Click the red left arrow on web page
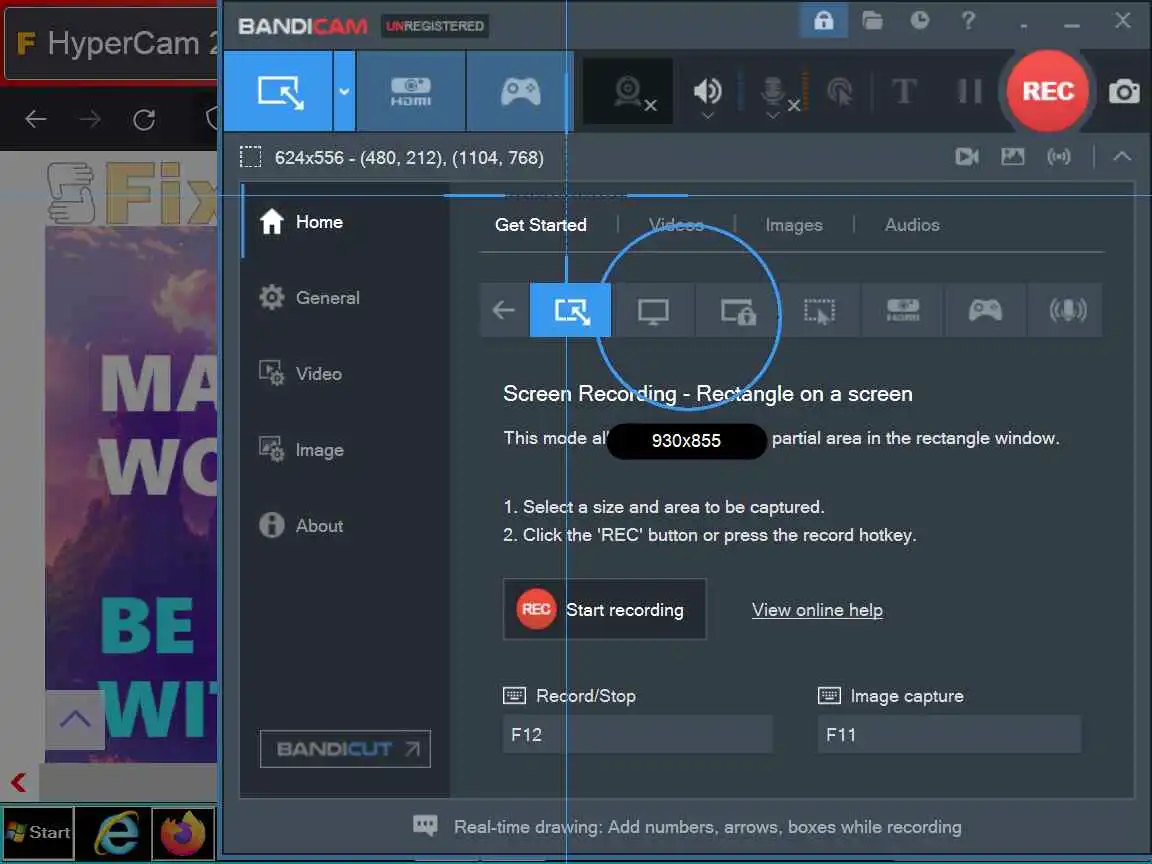This screenshot has height=864, width=1152. pos(19,782)
